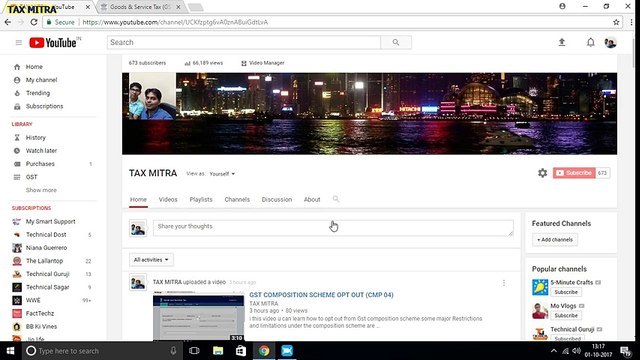The width and height of the screenshot is (640, 360).
Task: Open the Action Center notifications
Action: [x=625, y=351]
